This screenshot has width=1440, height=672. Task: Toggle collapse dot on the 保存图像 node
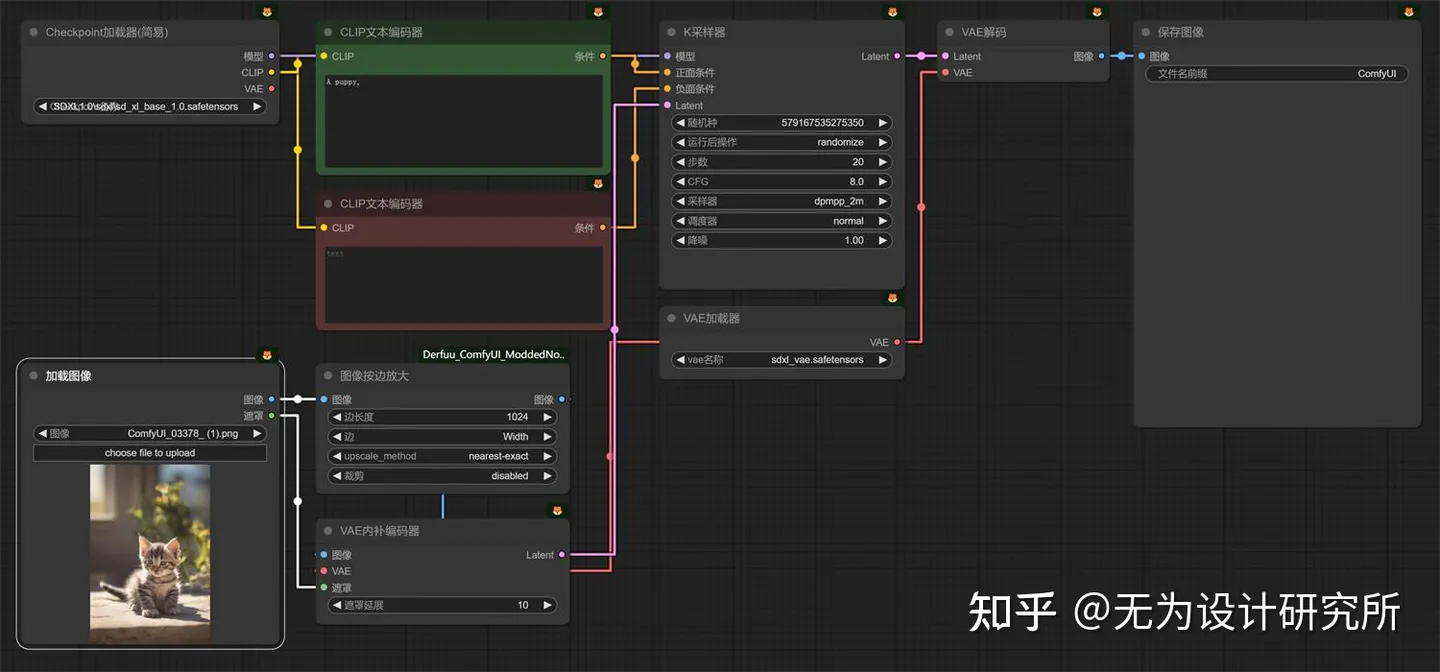pos(1144,33)
